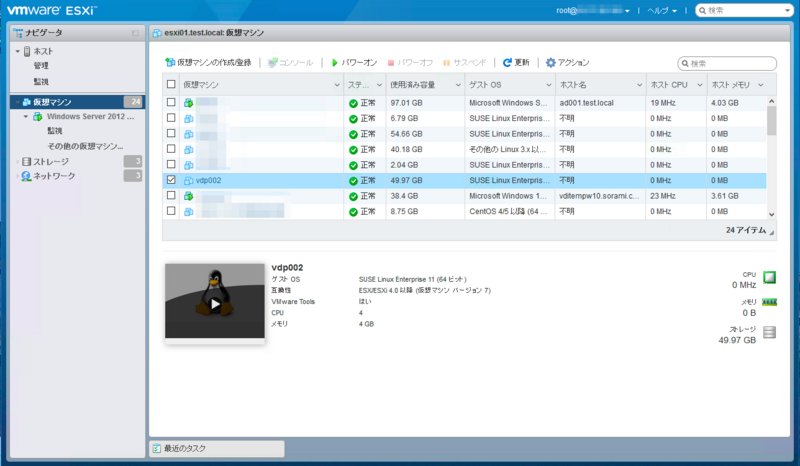800x466 pixels.
Task: Click the VM icon in the 38.4 GB row
Action: pyautogui.click(x=188, y=196)
